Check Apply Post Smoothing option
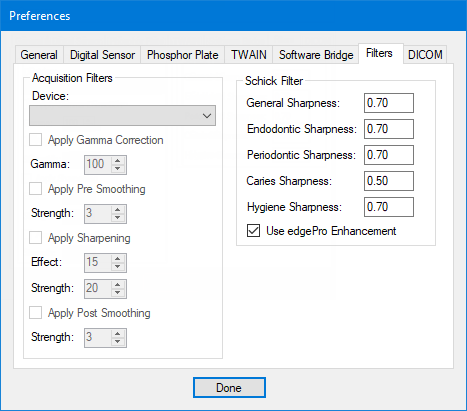 pos(36,313)
